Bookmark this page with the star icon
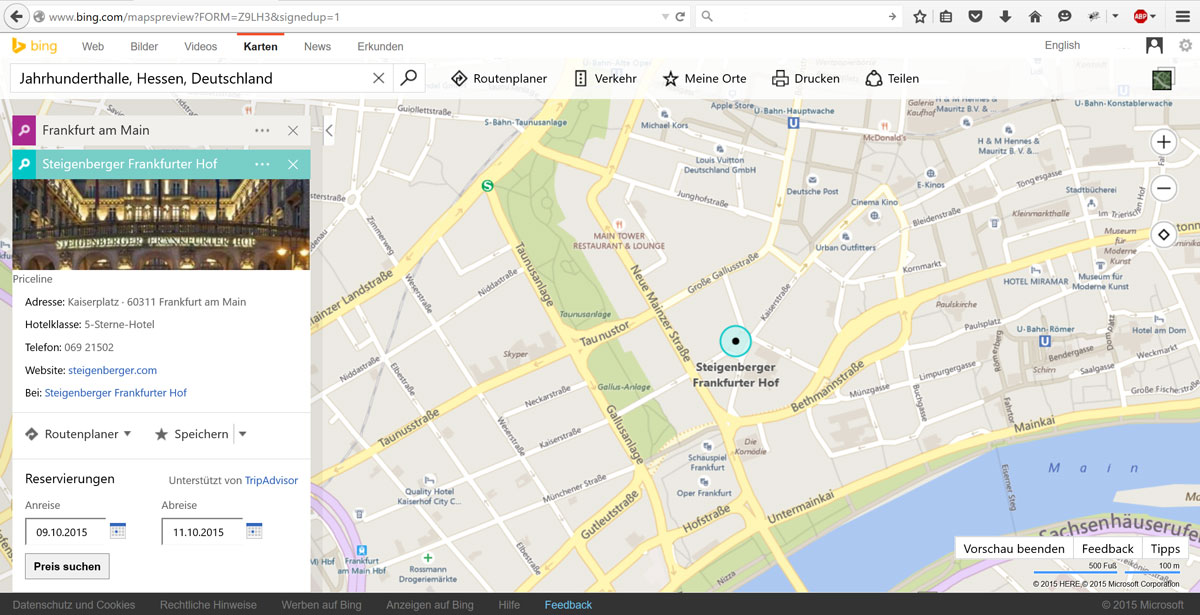Image resolution: width=1200 pixels, height=615 pixels. pyautogui.click(x=920, y=16)
